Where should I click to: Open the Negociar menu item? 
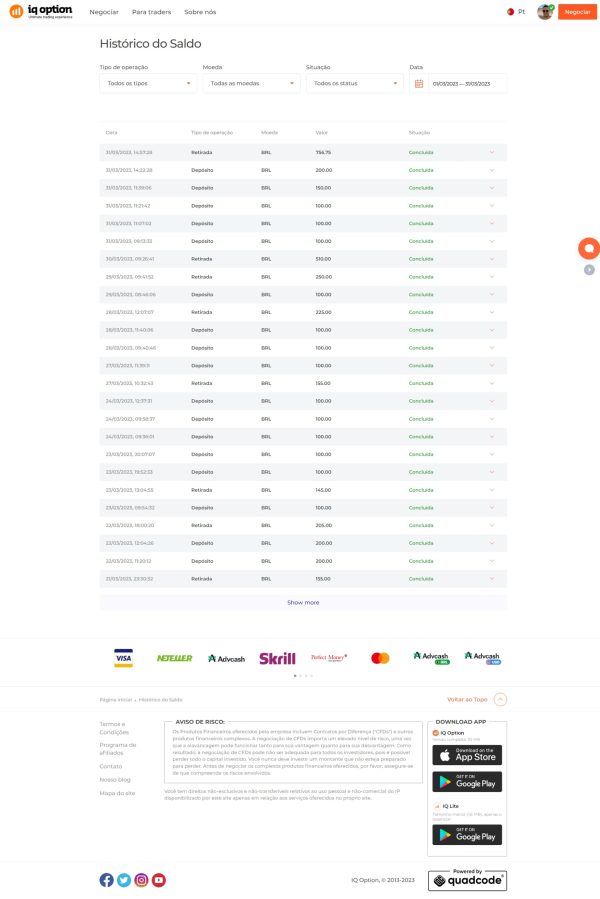point(104,12)
